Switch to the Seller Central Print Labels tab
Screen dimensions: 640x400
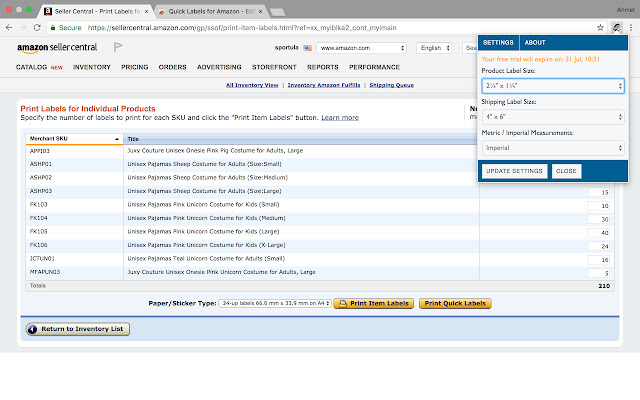(97, 11)
